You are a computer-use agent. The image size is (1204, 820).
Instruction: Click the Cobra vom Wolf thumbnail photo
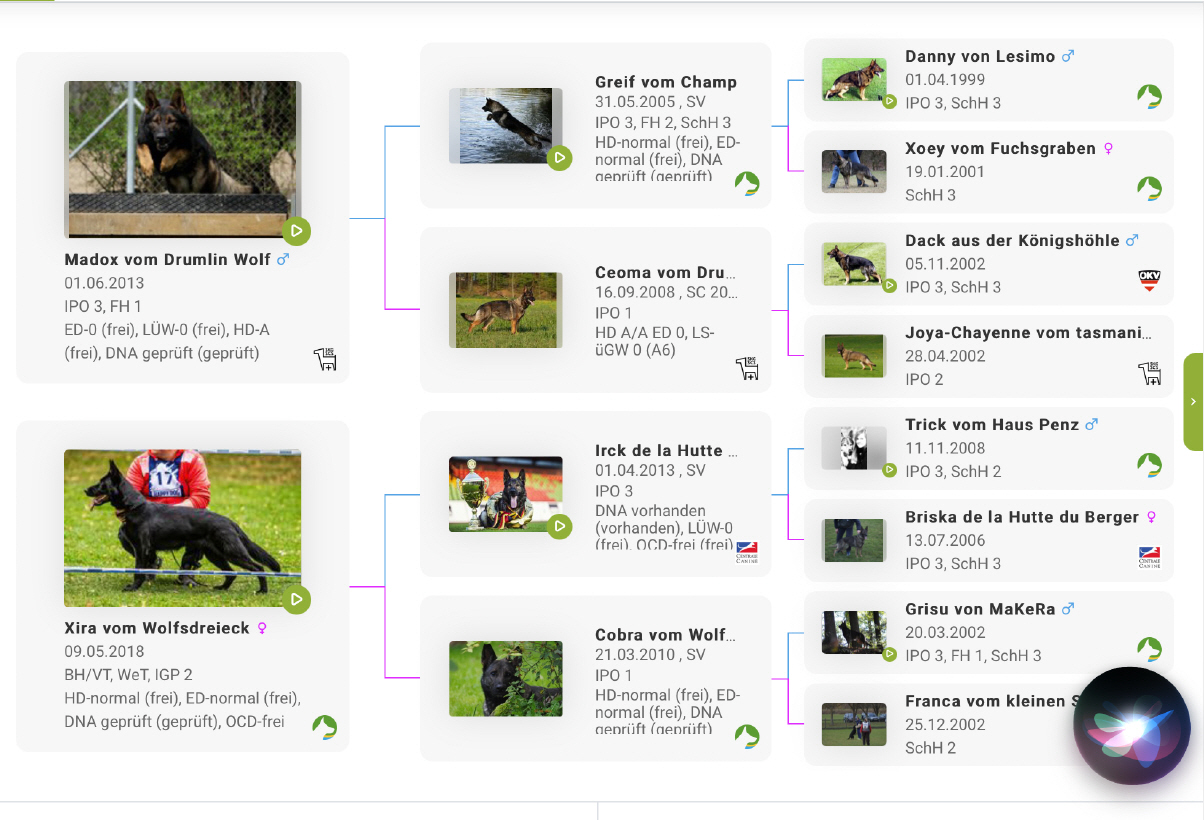tap(505, 679)
